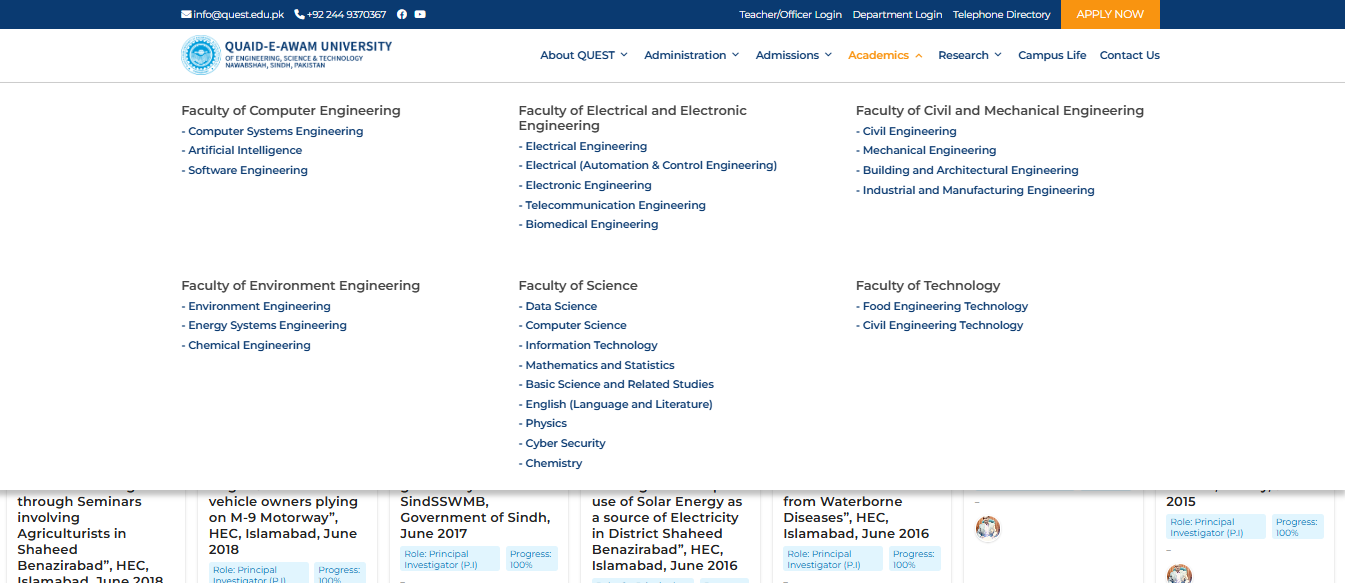
Task: Open the YouTube icon link
Action: tap(420, 14)
